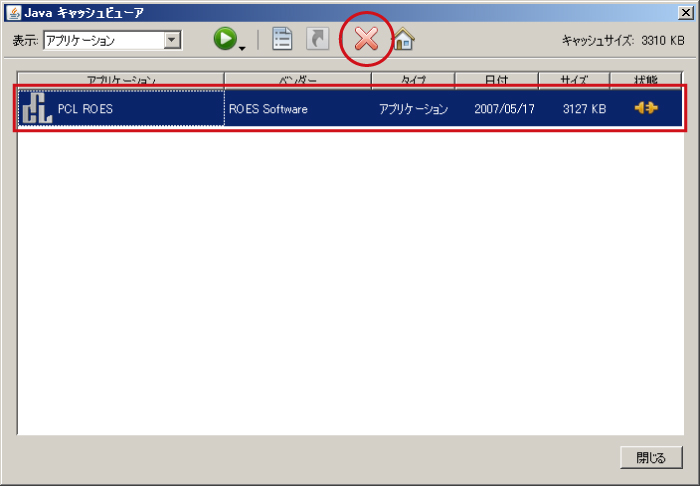Screen dimensions: 700x486
Task: Sort by the ベンダー column header
Action: 297,78
